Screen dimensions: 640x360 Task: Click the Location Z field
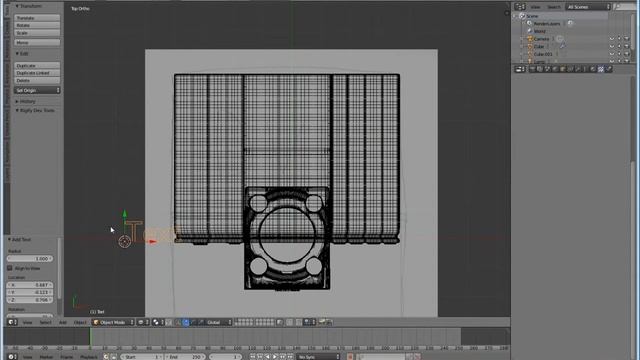coord(30,300)
